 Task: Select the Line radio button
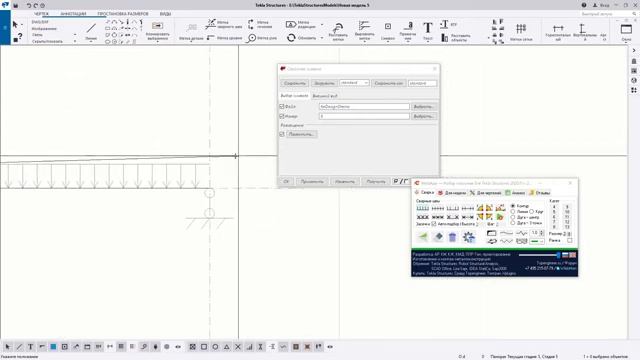[513, 212]
